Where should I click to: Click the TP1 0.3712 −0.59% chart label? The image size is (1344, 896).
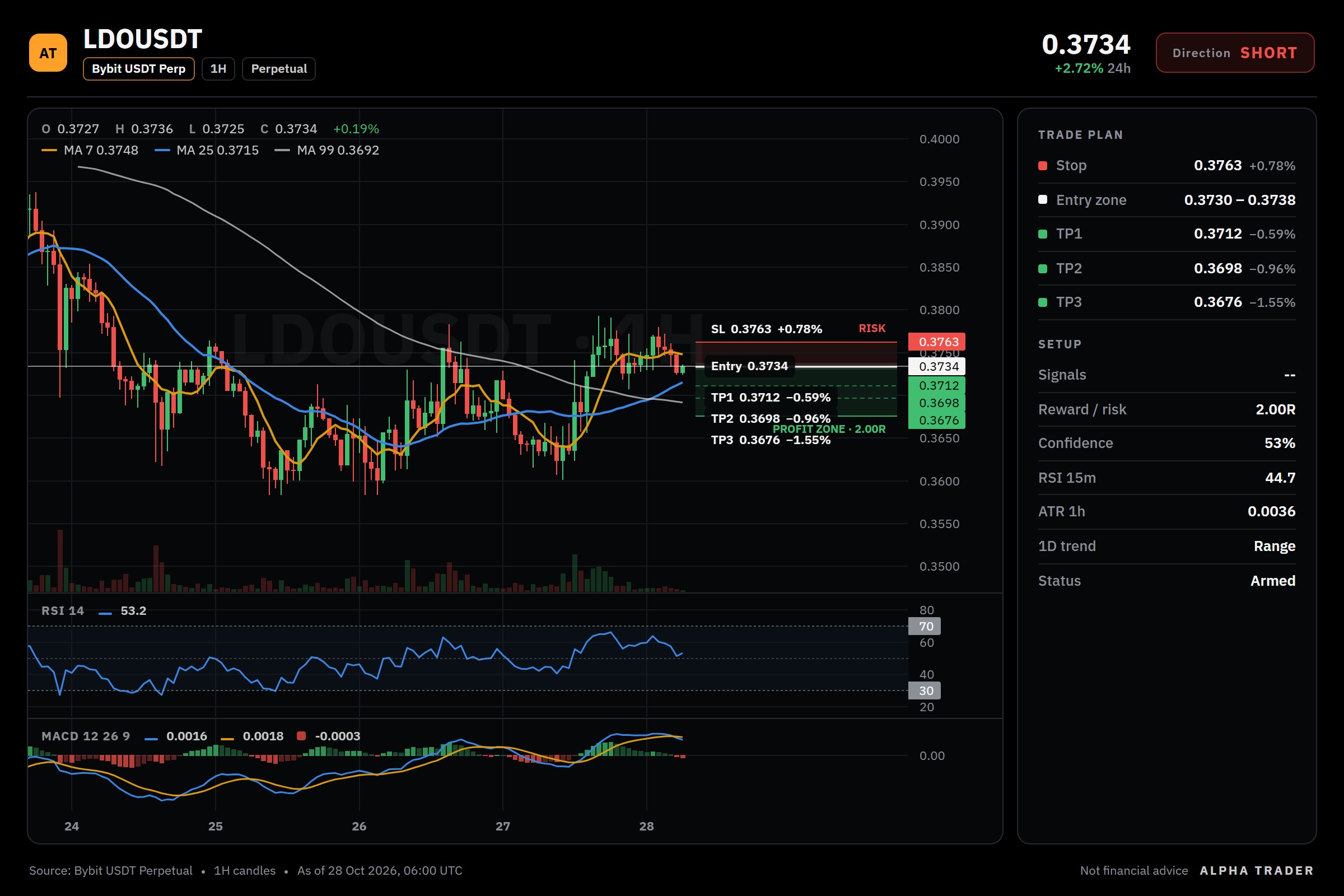point(771,398)
